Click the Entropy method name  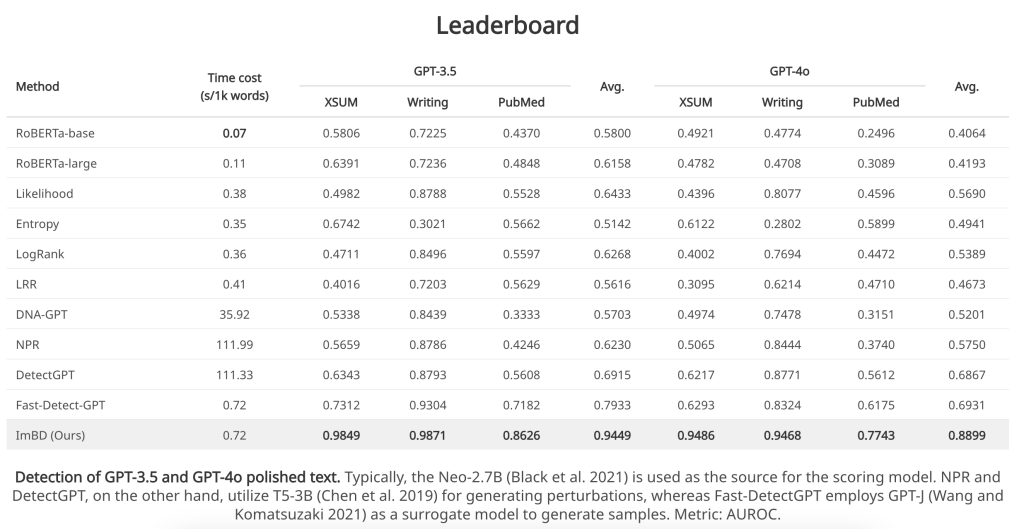37,224
